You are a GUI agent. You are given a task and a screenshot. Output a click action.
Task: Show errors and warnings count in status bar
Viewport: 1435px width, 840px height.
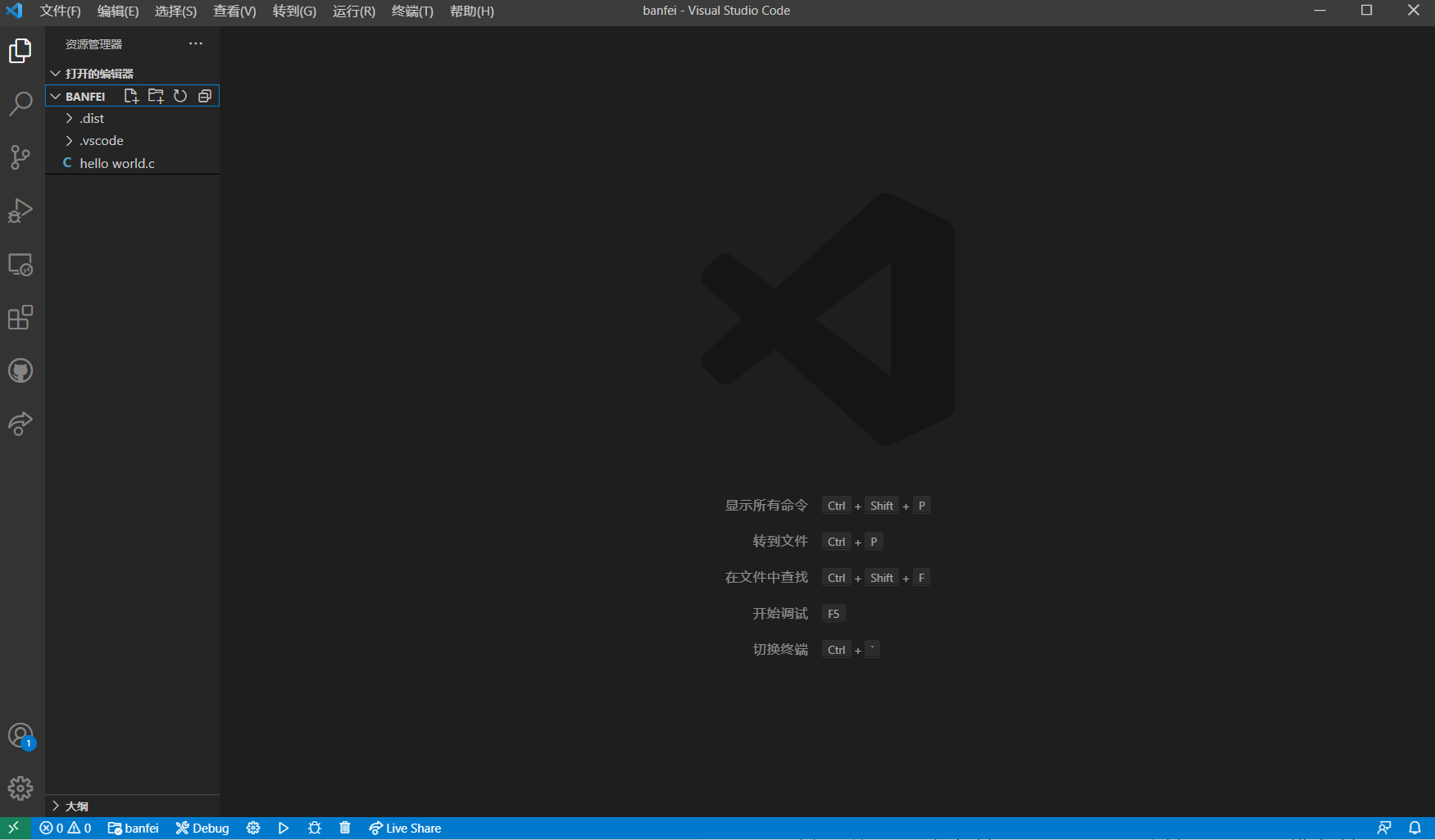66,828
